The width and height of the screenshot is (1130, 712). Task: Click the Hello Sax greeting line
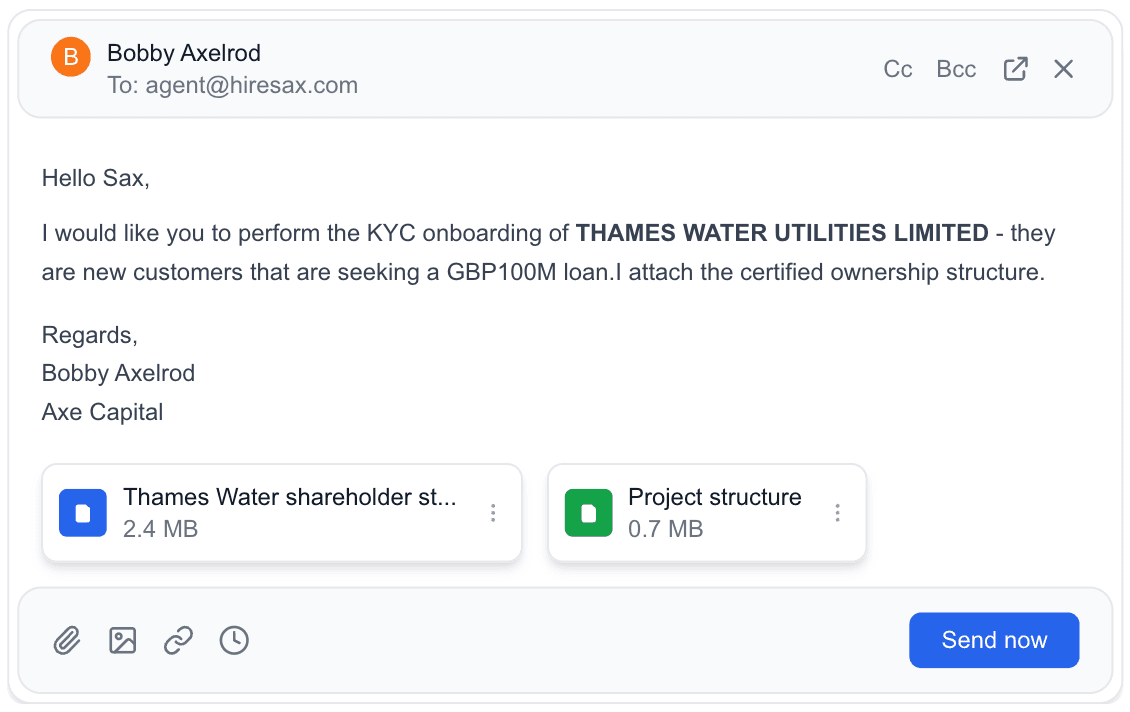click(x=95, y=179)
